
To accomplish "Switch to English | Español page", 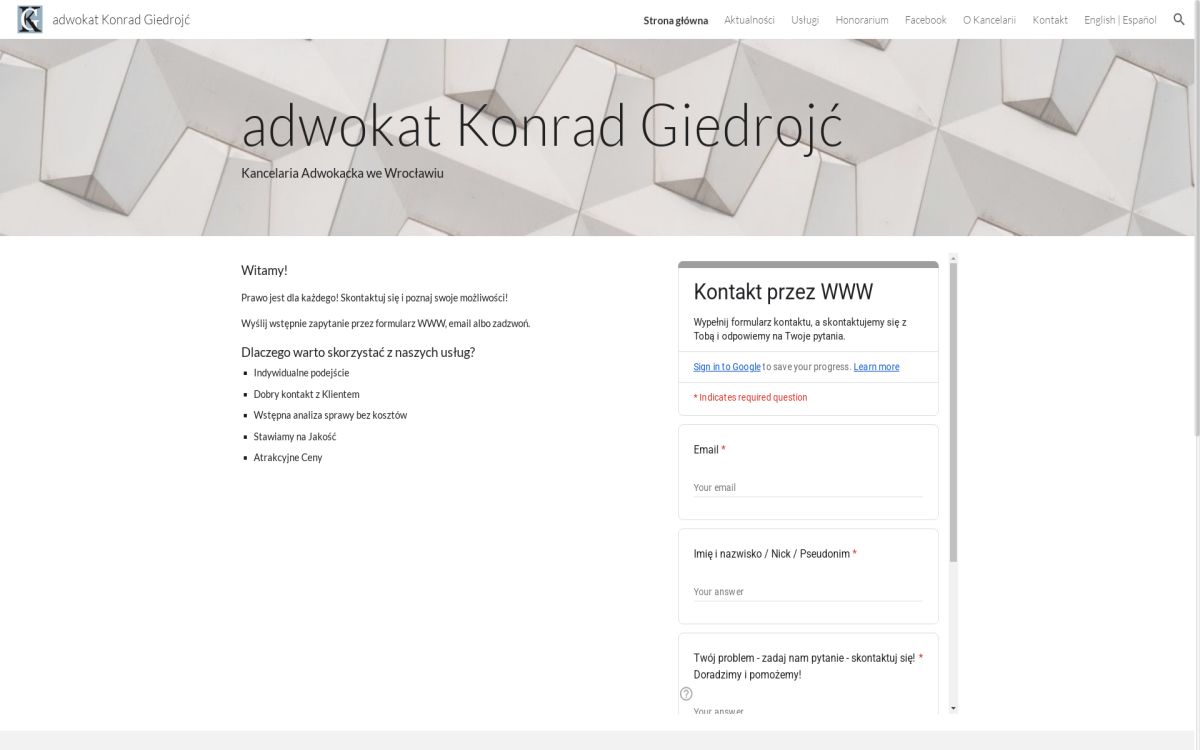I will point(1119,20).
